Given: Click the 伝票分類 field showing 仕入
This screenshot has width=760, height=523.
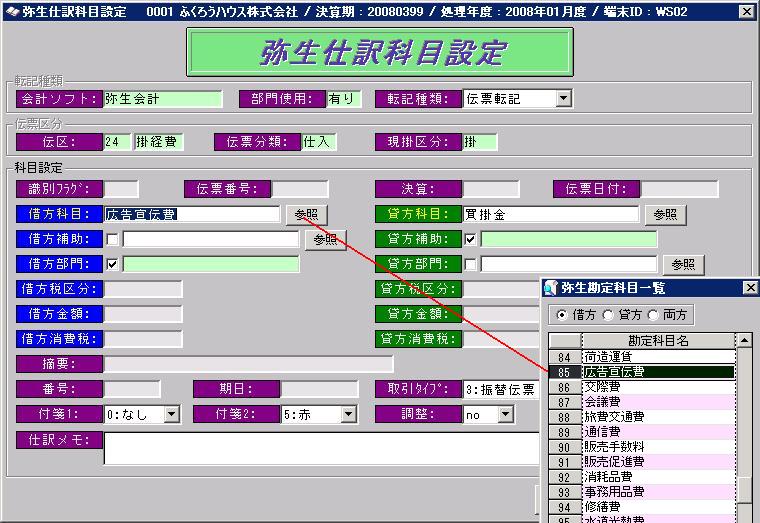Looking at the screenshot, I should (x=318, y=142).
